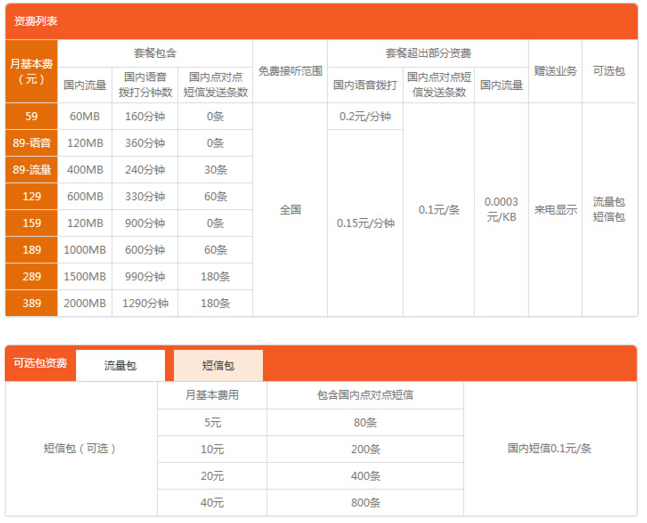Switch to the 流量包 tab
Viewport: 647px width, 523px height.
[x=120, y=365]
